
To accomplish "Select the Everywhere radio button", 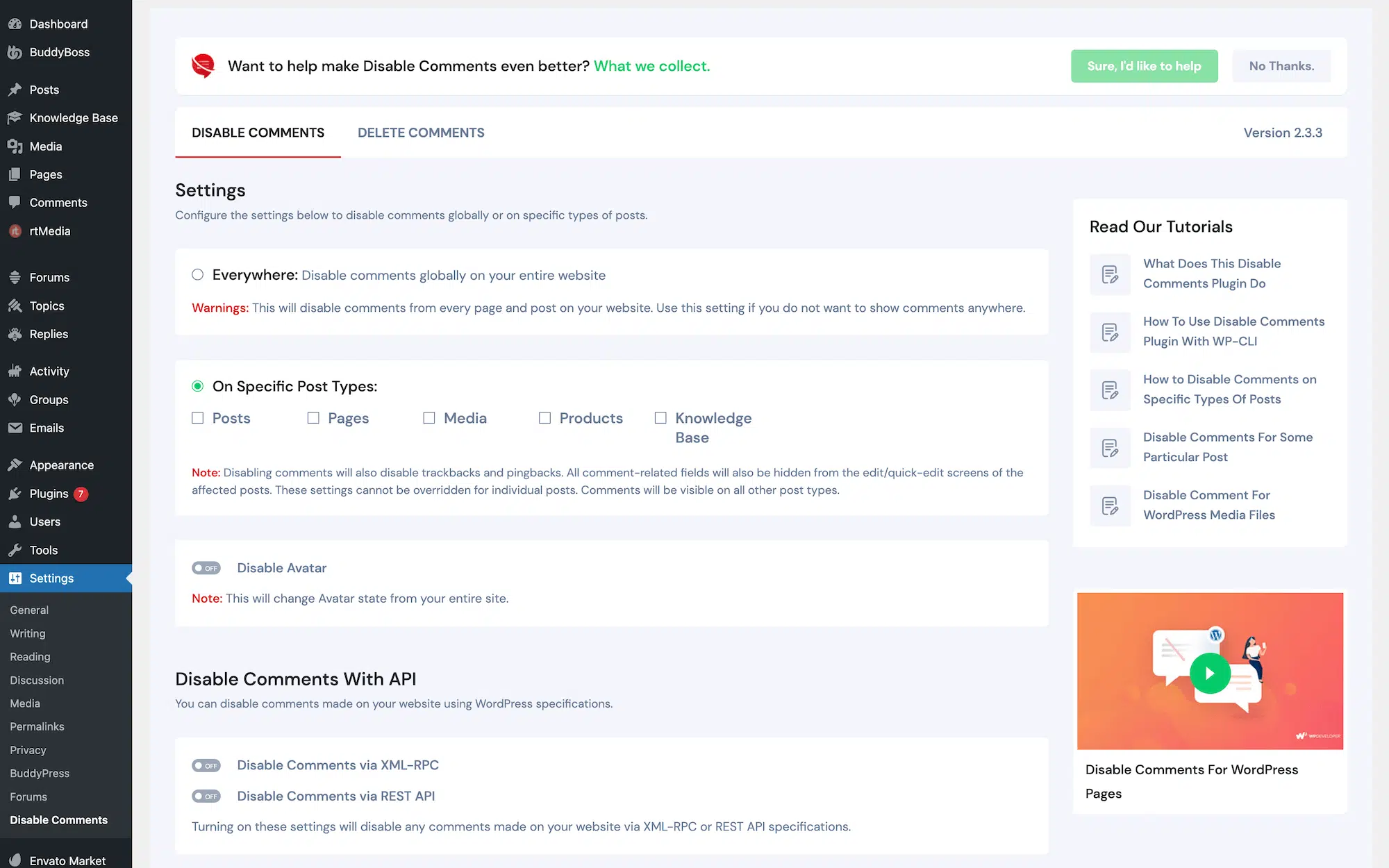I will 198,274.
